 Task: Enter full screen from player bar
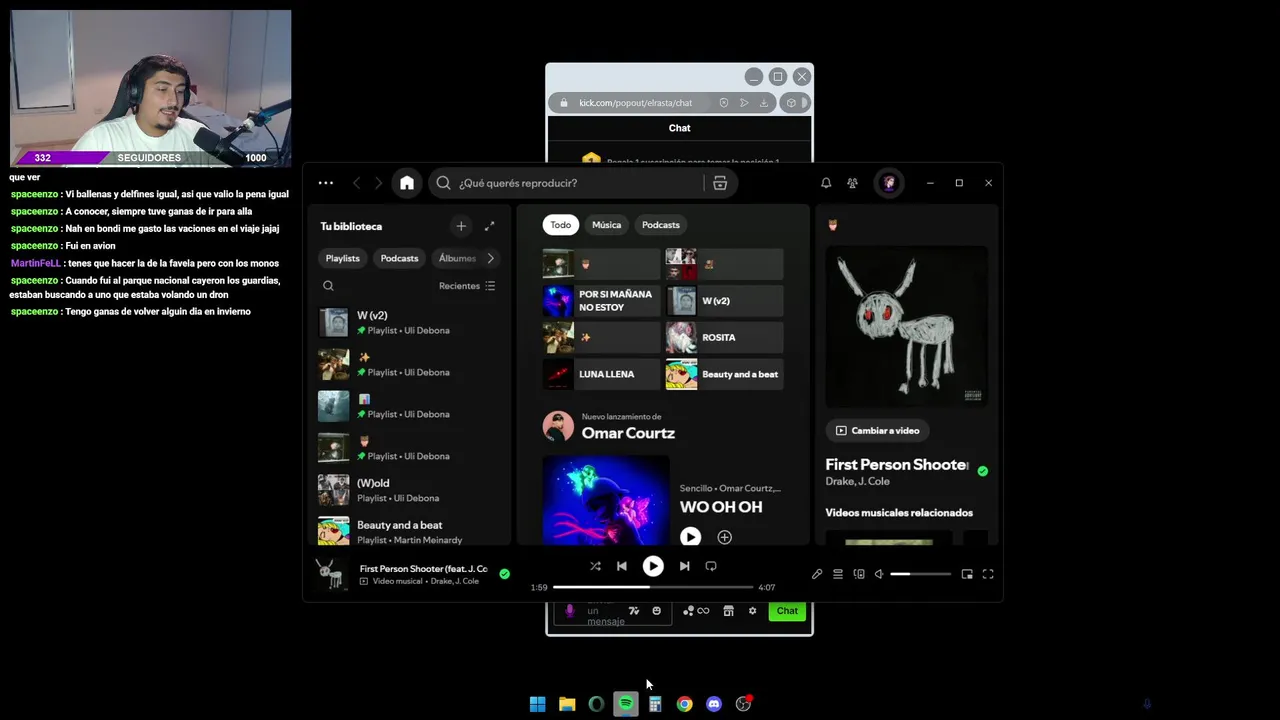pyautogui.click(x=988, y=574)
